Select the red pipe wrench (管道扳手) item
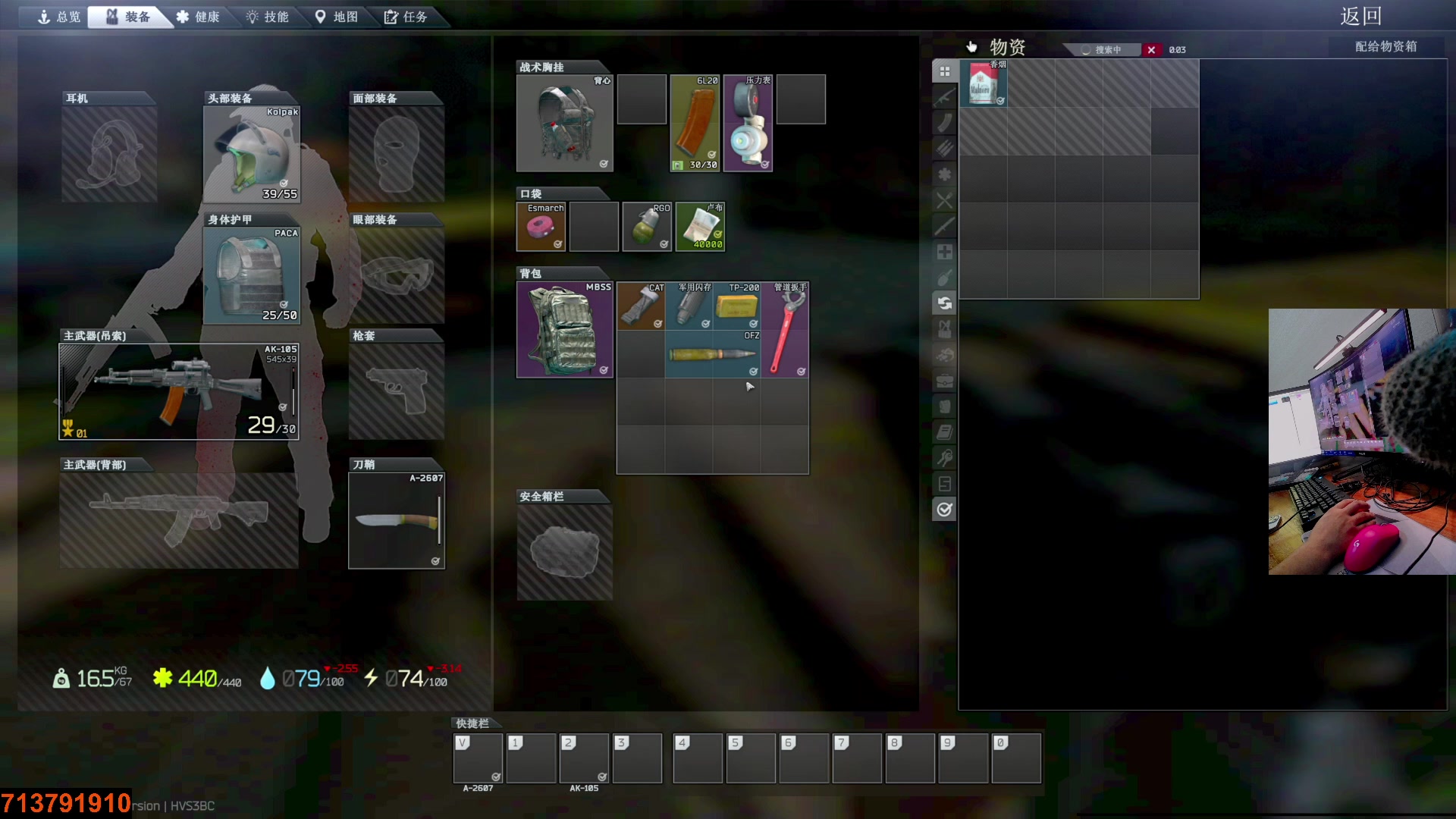Viewport: 1456px width, 819px height. 785,330
